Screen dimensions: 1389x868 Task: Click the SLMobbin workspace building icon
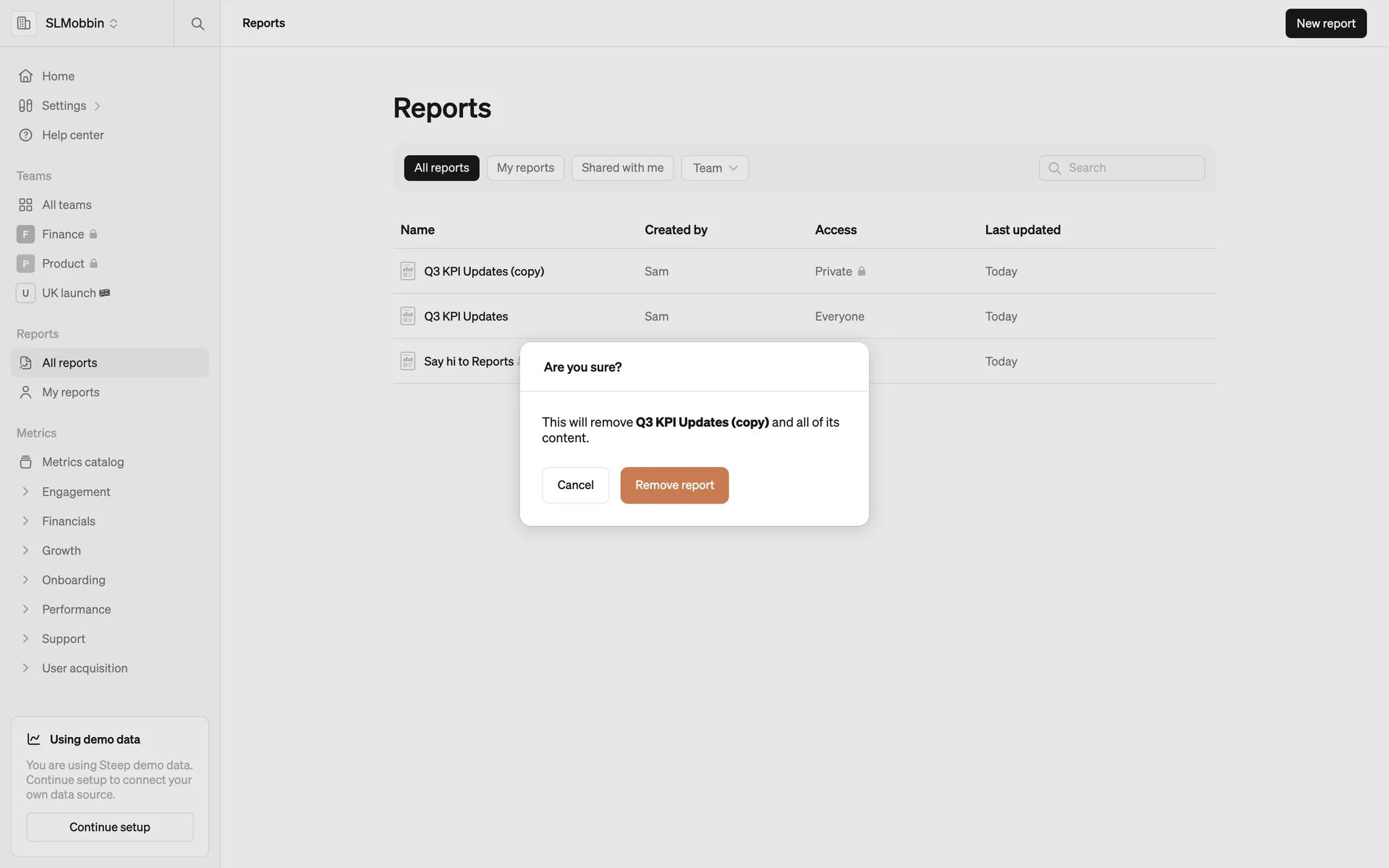pyautogui.click(x=24, y=23)
